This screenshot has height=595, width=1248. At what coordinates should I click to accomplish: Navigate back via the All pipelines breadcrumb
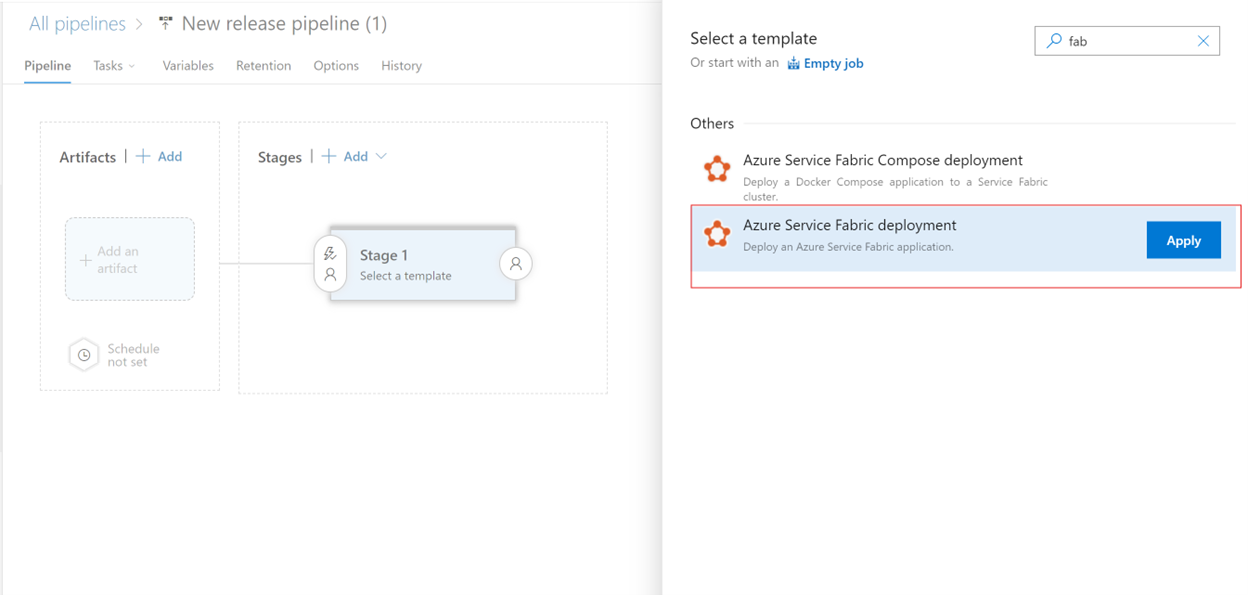[x=78, y=23]
